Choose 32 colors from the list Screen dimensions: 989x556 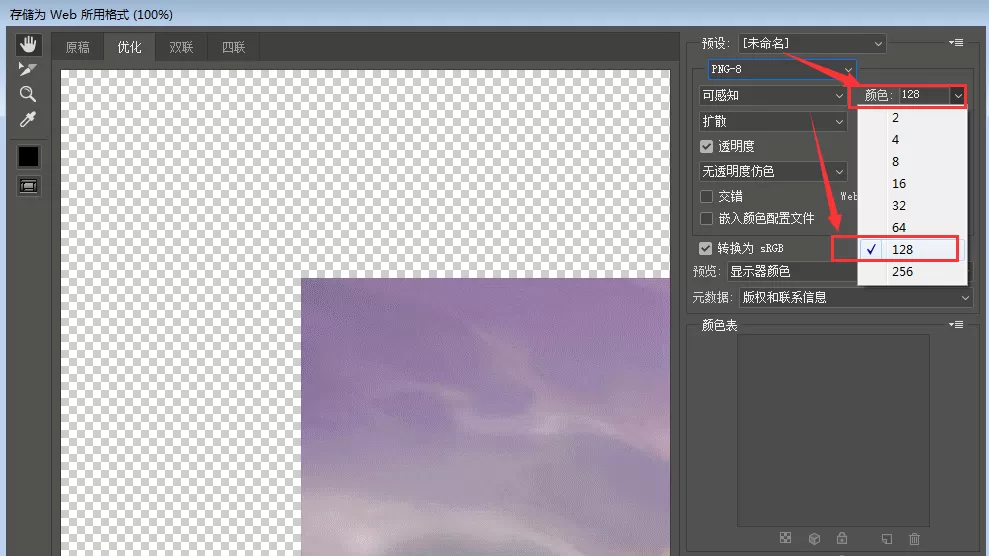click(x=912, y=206)
